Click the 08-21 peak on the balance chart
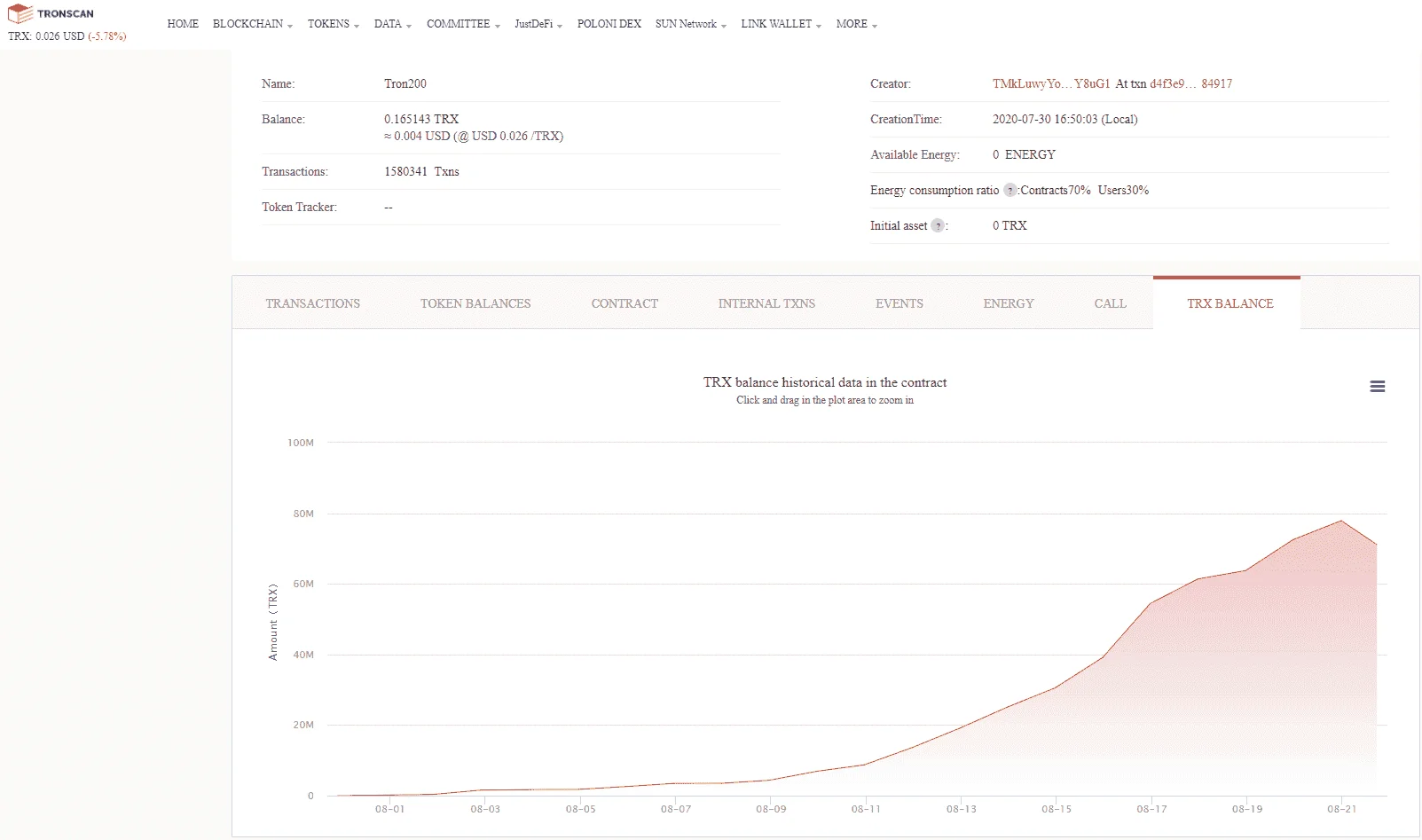 point(1341,521)
